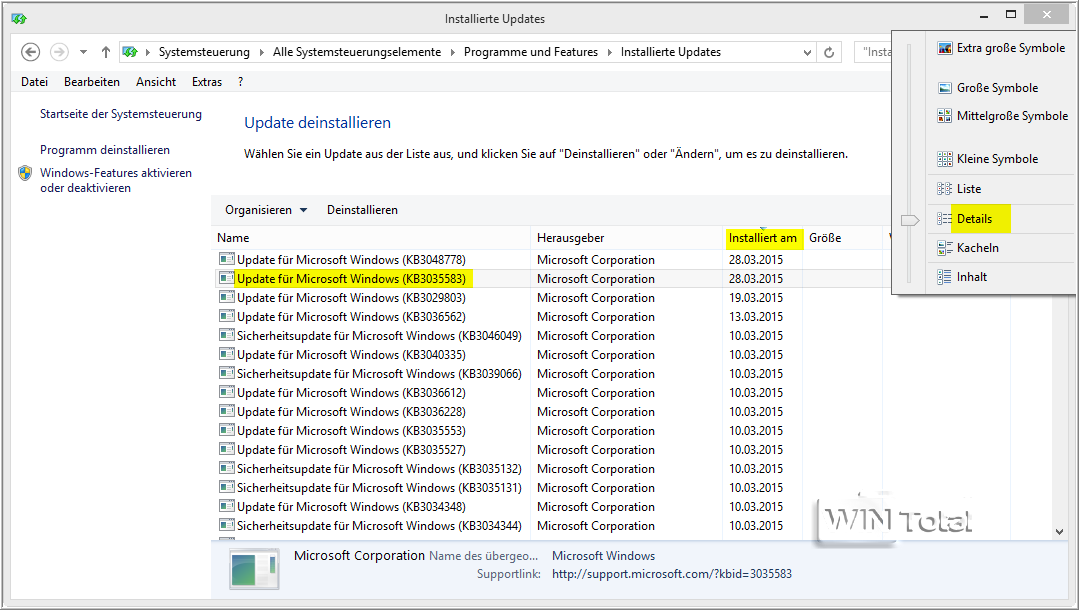1079x610 pixels.
Task: Open the Bearbeiten menu
Action: [x=92, y=82]
